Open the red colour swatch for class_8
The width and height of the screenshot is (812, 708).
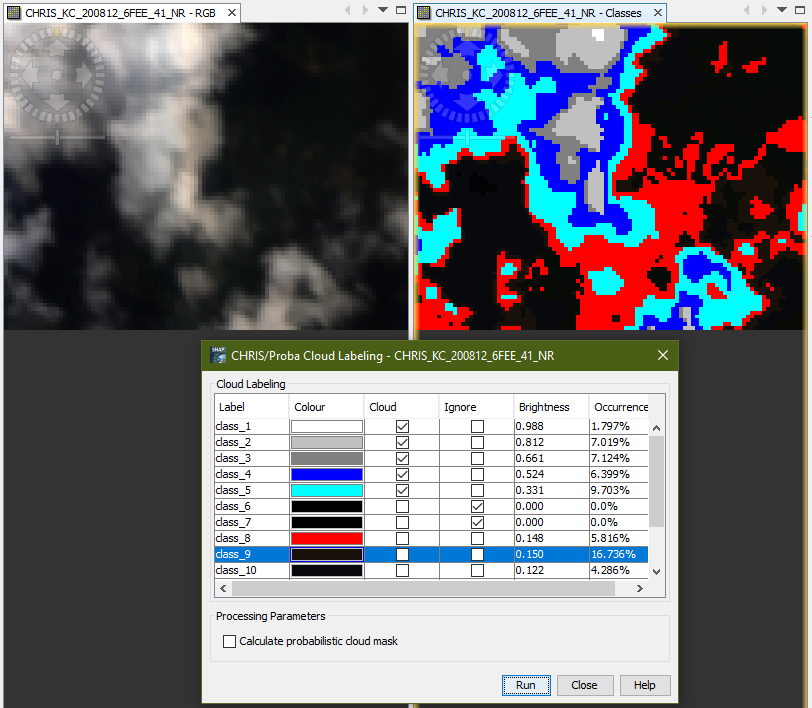[x=327, y=538]
